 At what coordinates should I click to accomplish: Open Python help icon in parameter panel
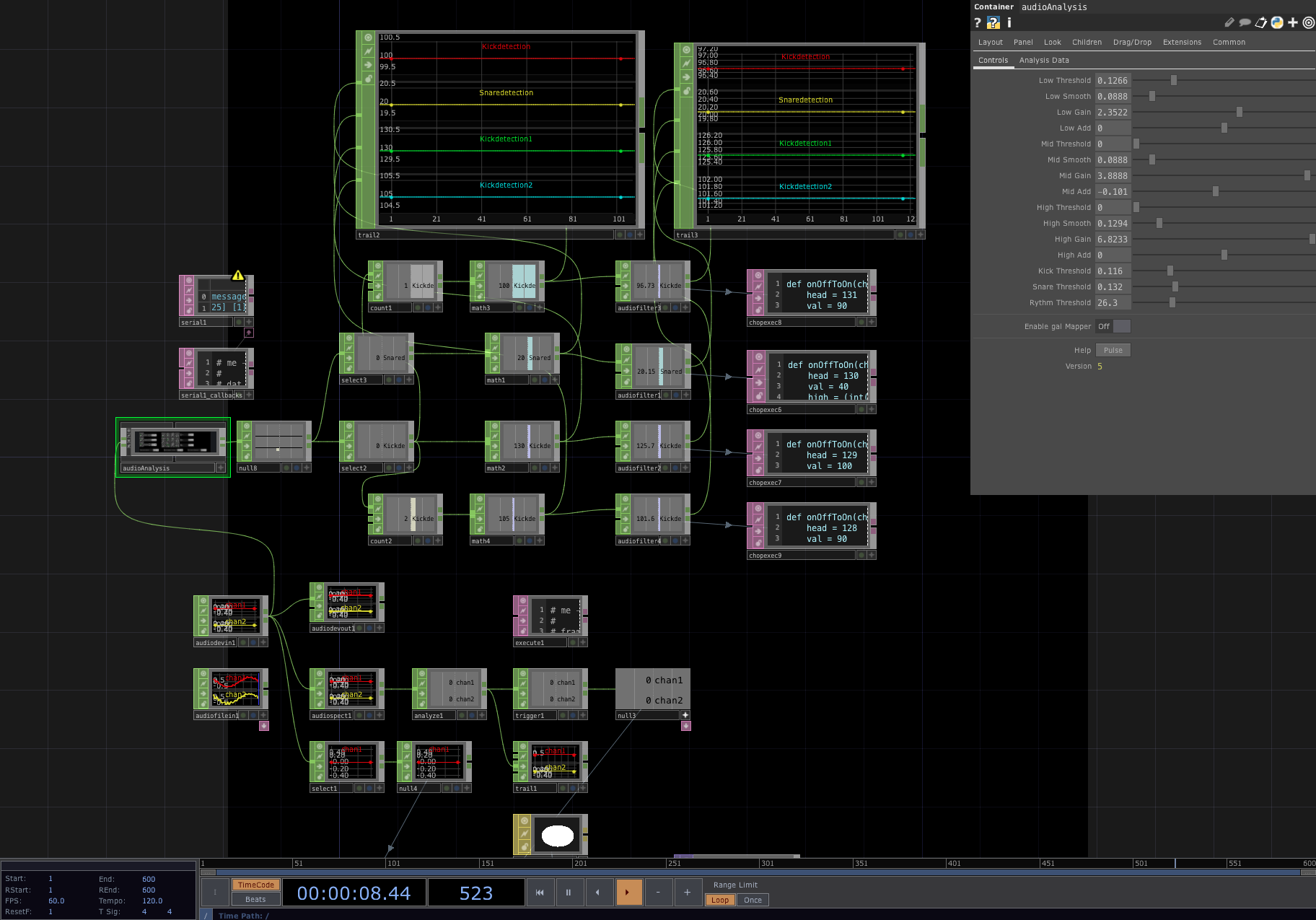tap(993, 23)
